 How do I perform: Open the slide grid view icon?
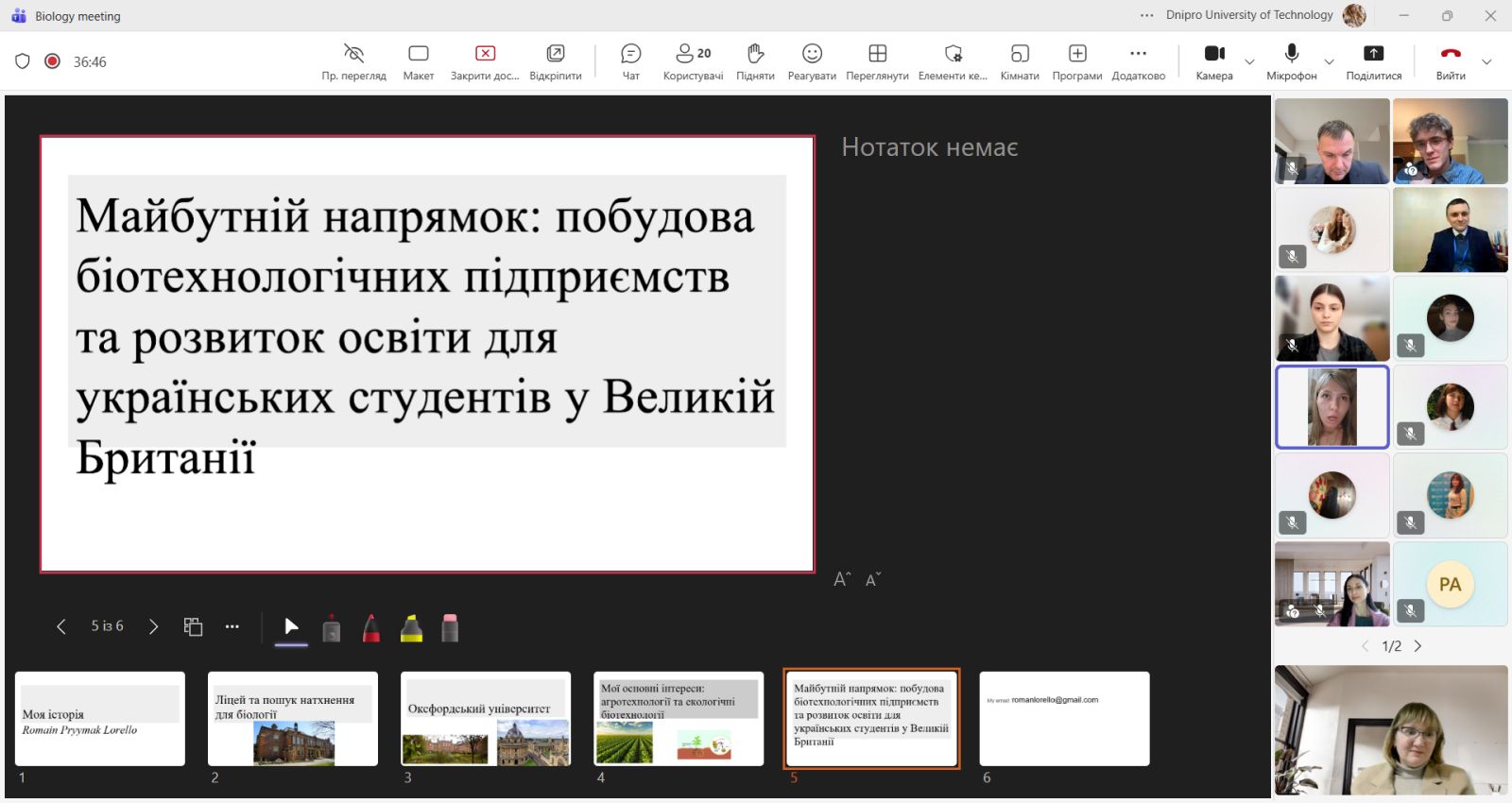[x=193, y=627]
